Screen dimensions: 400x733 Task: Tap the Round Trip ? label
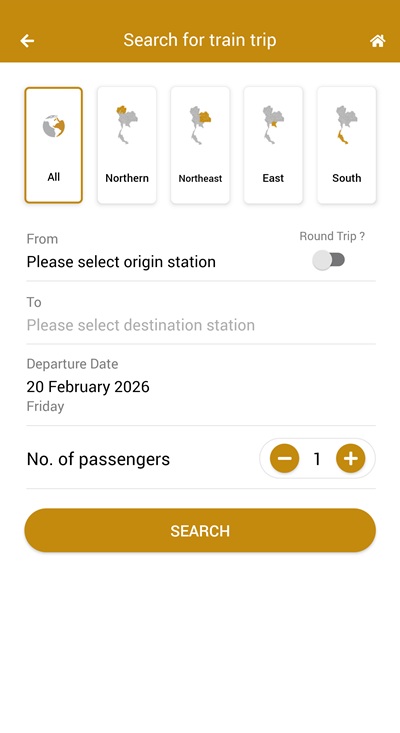(332, 236)
